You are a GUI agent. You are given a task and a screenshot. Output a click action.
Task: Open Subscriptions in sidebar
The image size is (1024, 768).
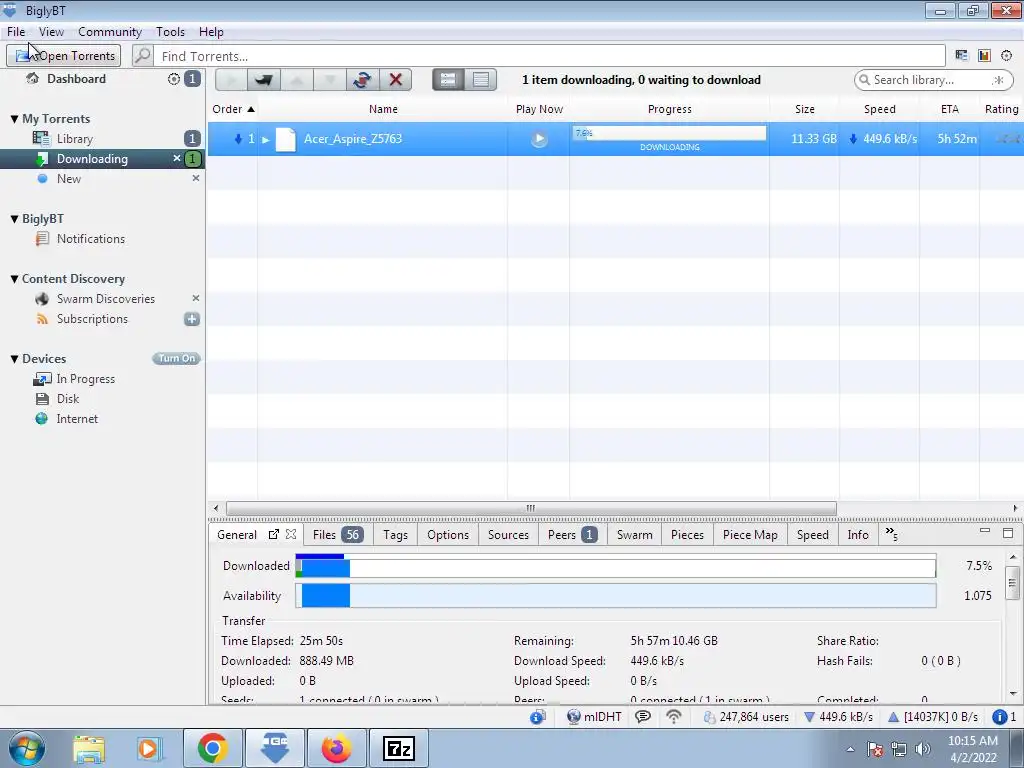pyautogui.click(x=92, y=319)
